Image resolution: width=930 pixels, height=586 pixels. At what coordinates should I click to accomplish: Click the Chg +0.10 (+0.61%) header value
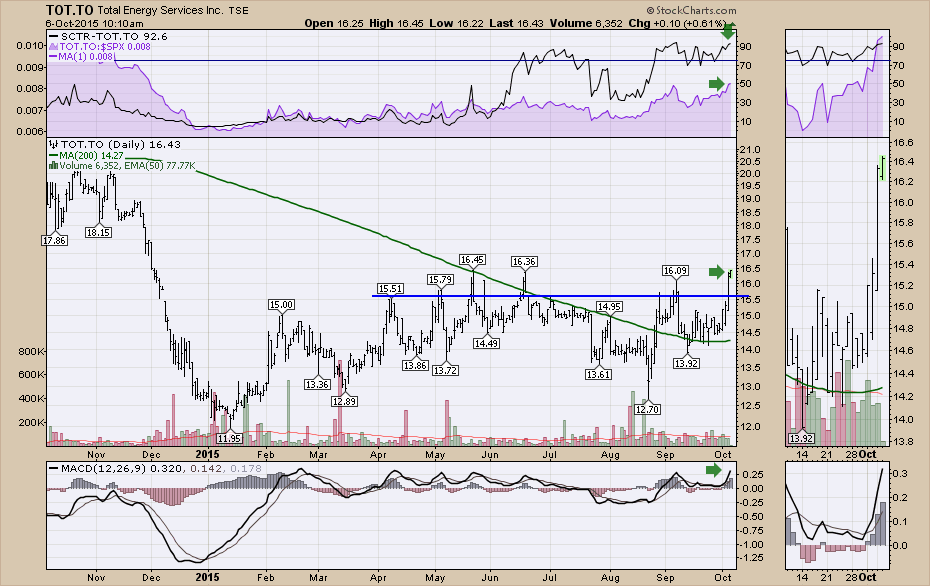[x=677, y=23]
